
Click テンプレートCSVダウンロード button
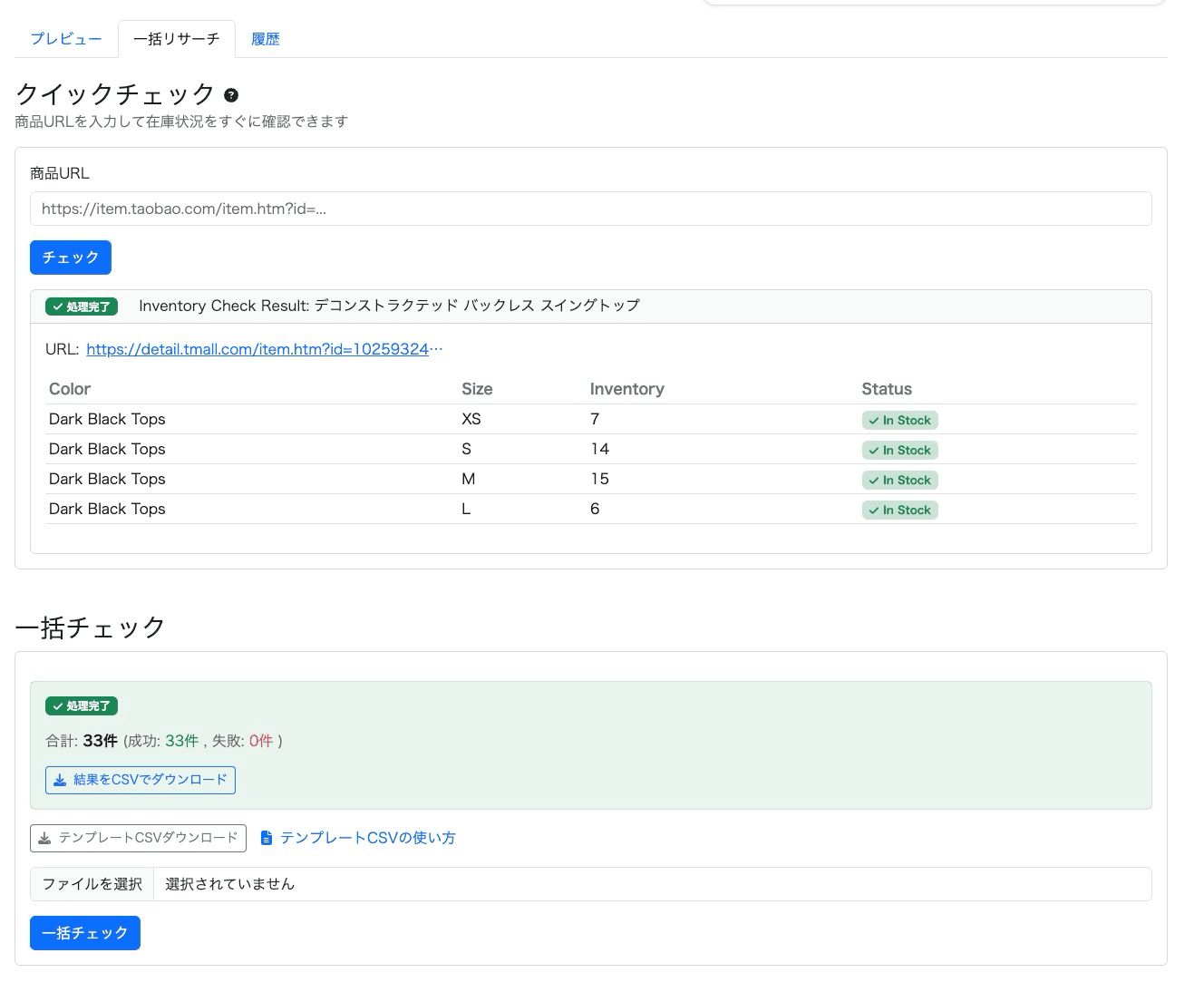tap(138, 838)
